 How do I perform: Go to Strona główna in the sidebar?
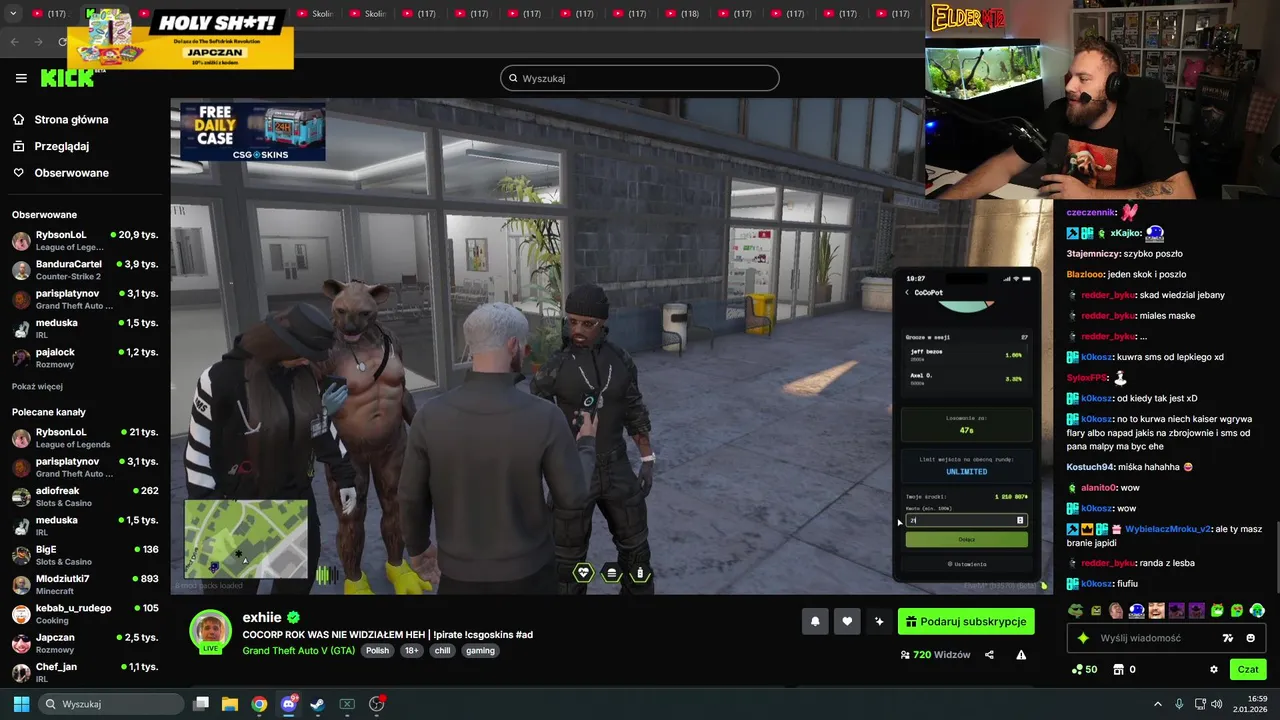[x=71, y=119]
